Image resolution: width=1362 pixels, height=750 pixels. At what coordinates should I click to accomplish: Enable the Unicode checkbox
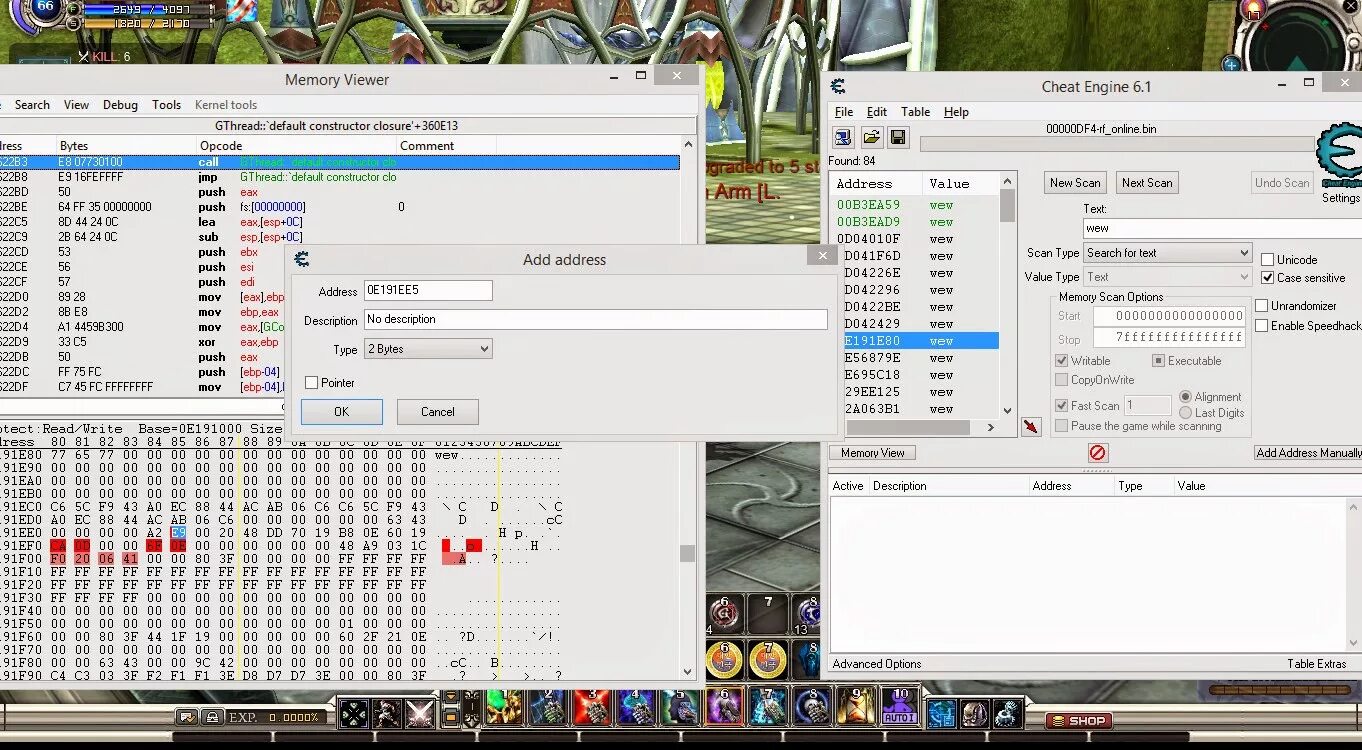point(1267,260)
